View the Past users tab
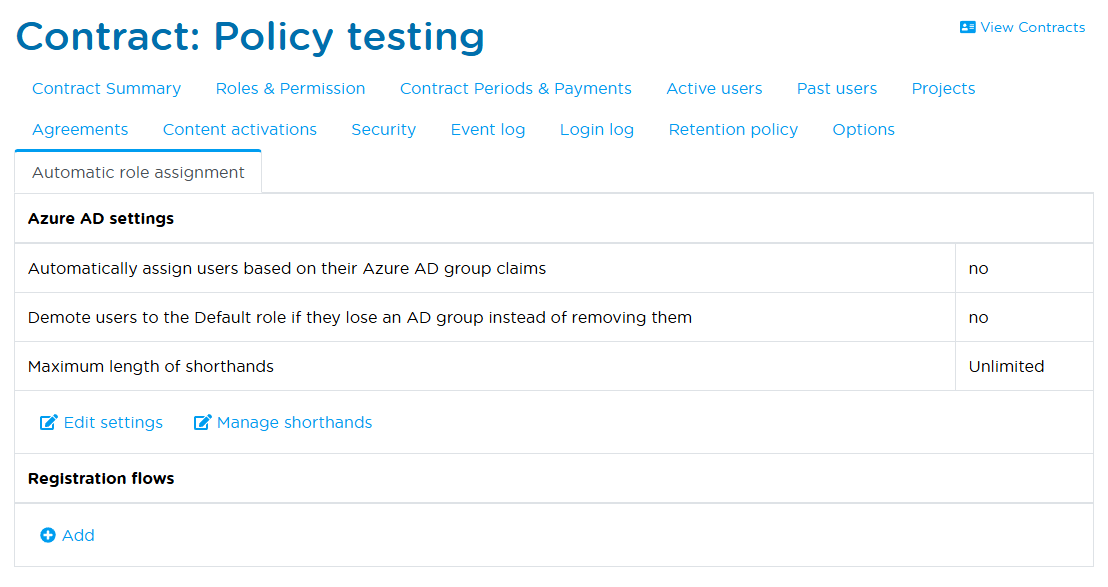This screenshot has width=1108, height=587. tap(836, 89)
